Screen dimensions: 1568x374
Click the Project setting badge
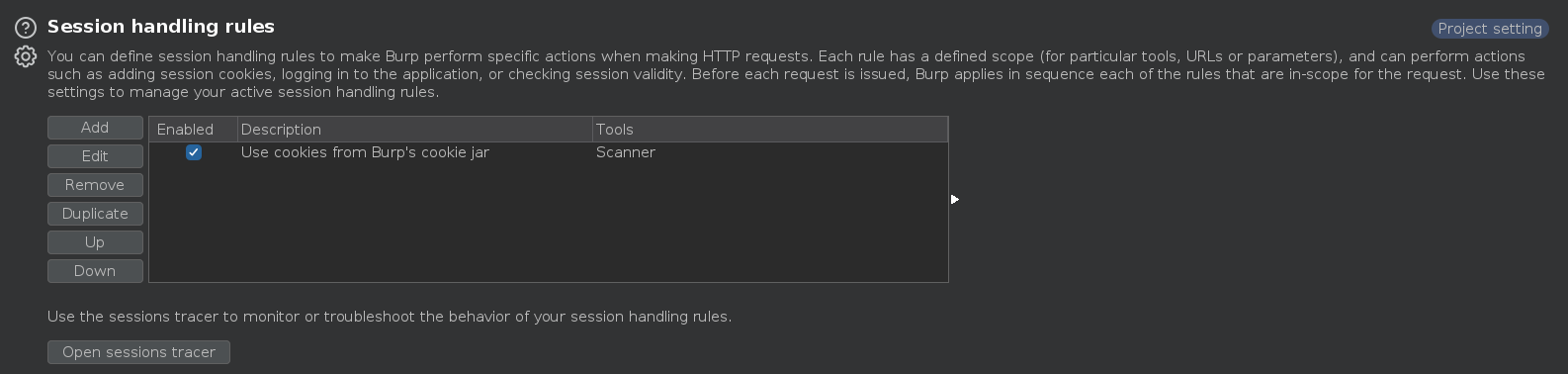pyautogui.click(x=1490, y=29)
